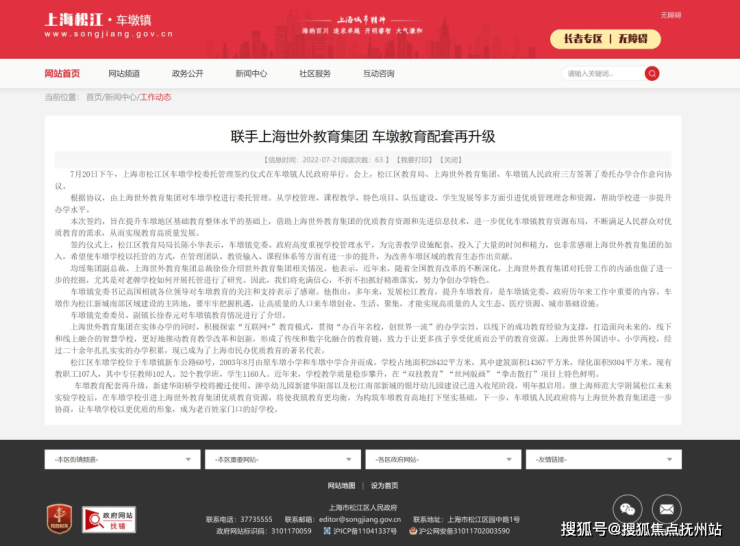Viewport: 740px width, 546px height.
Task: Click the 沪公网安备31011702003590 link
Action: coord(464,531)
